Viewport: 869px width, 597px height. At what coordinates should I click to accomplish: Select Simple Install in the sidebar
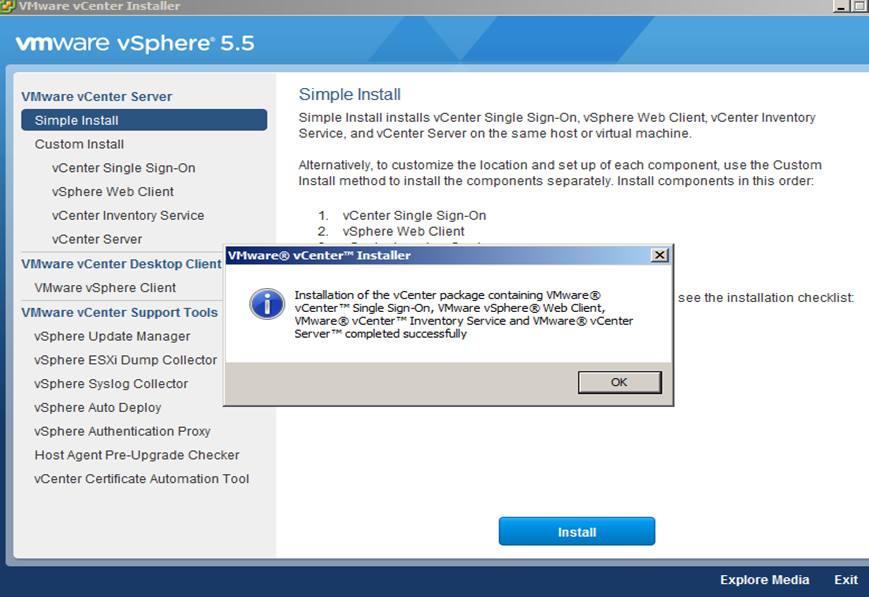(77, 120)
